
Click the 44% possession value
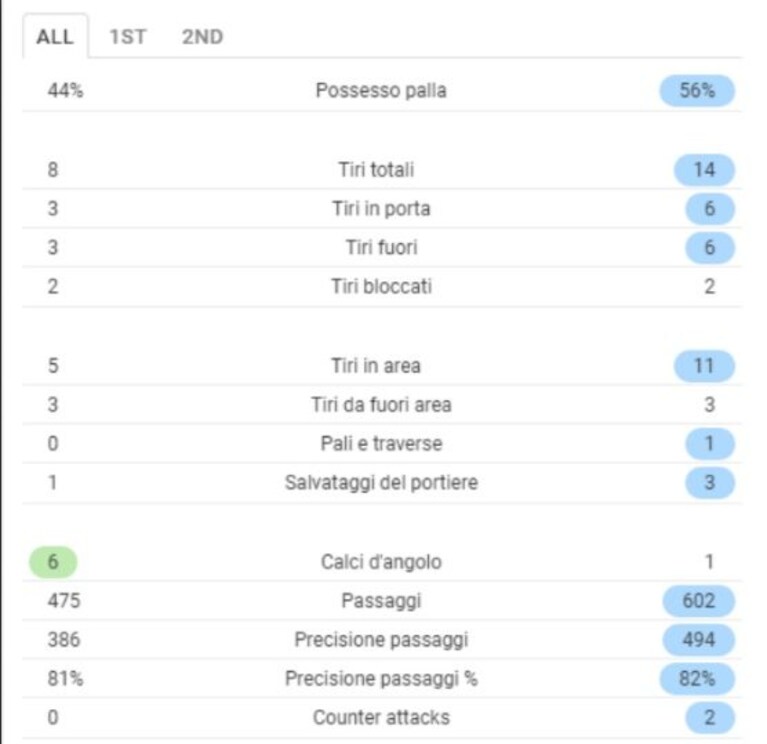(65, 90)
